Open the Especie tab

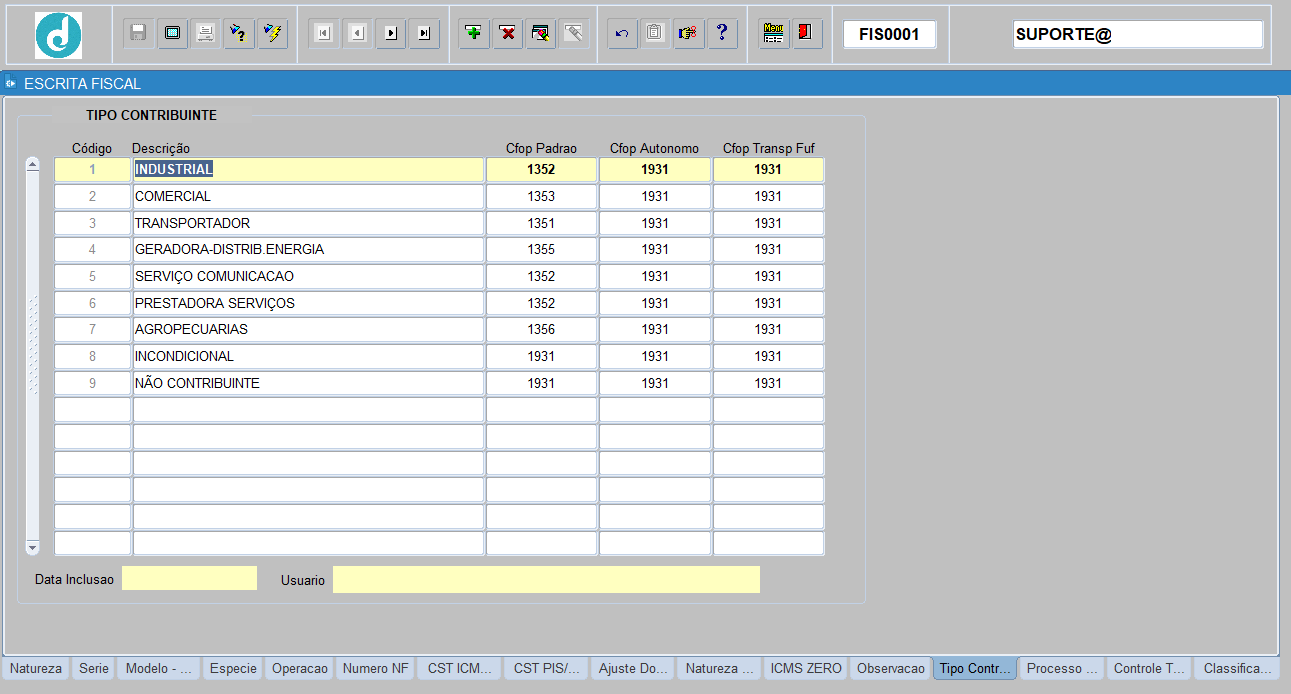click(x=233, y=669)
